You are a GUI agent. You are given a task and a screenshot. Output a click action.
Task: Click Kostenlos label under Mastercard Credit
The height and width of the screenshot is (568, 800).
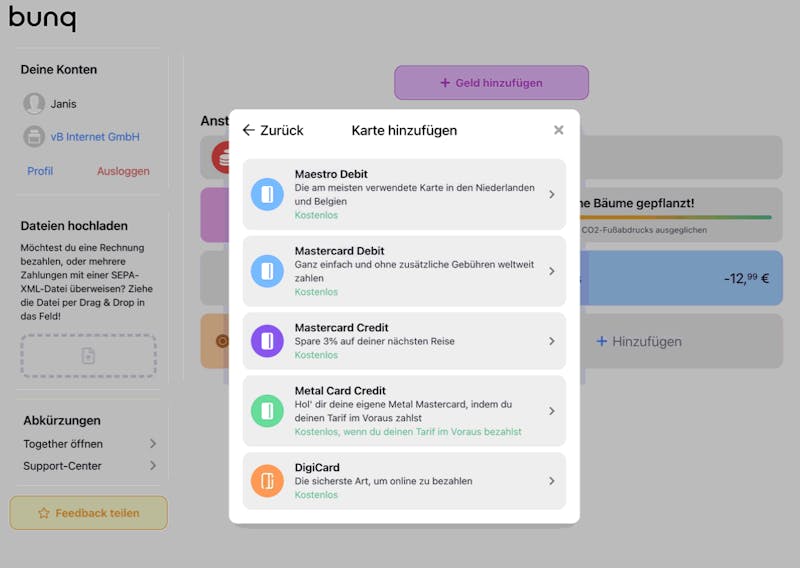tap(316, 355)
